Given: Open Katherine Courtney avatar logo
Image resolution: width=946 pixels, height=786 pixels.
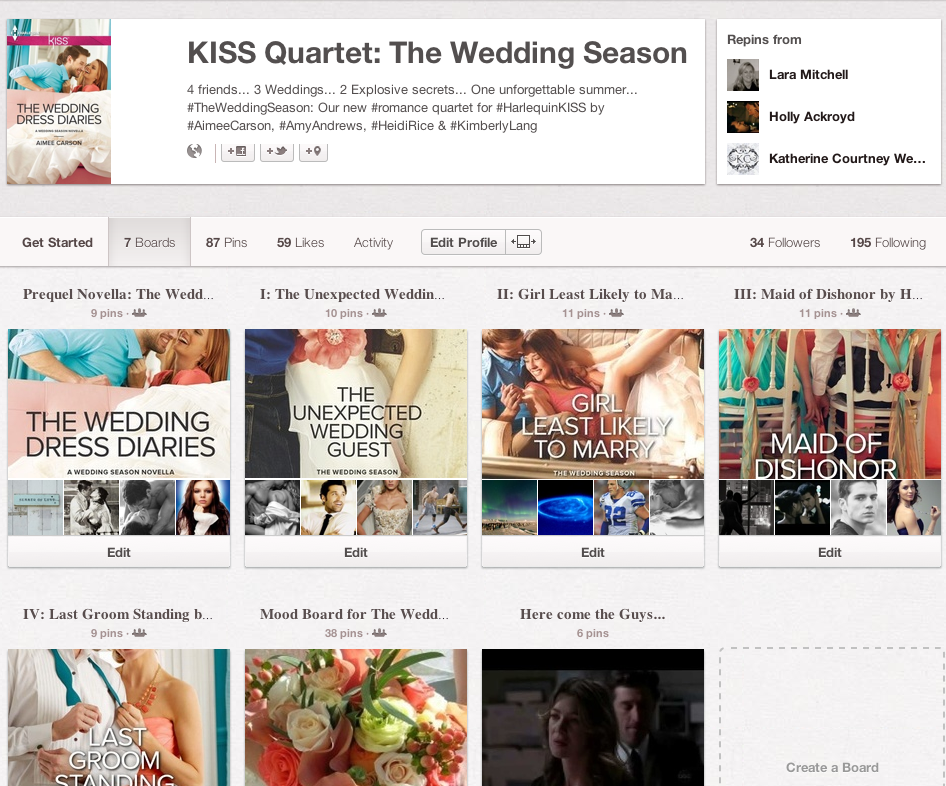Looking at the screenshot, I should tap(743, 159).
